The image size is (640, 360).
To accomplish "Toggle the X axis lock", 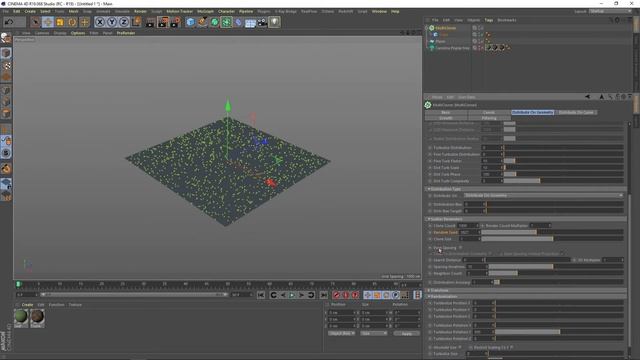I will [x=100, y=22].
